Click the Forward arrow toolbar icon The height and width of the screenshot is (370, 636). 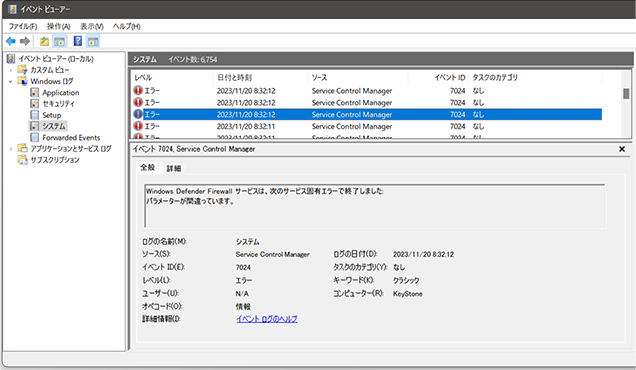25,41
